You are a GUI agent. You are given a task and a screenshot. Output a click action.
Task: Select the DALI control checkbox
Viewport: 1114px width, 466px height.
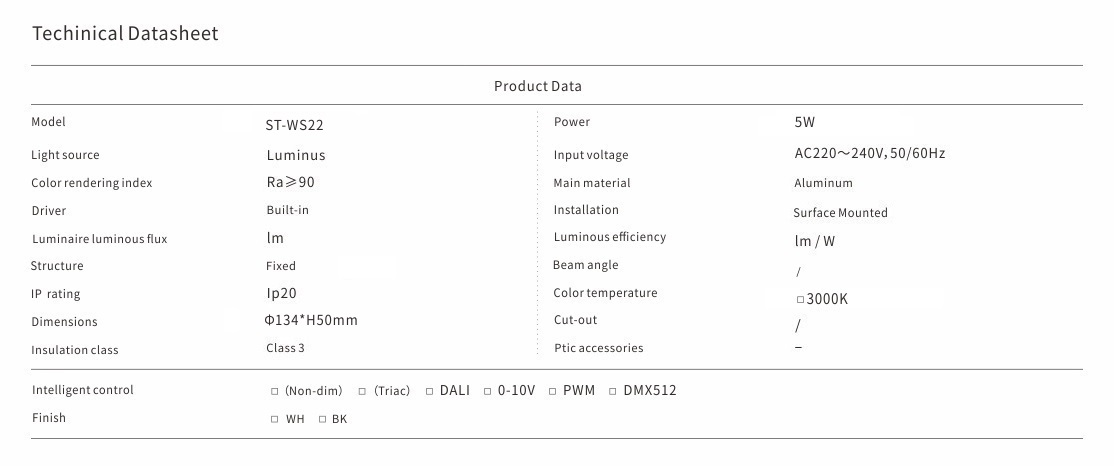tap(430, 391)
